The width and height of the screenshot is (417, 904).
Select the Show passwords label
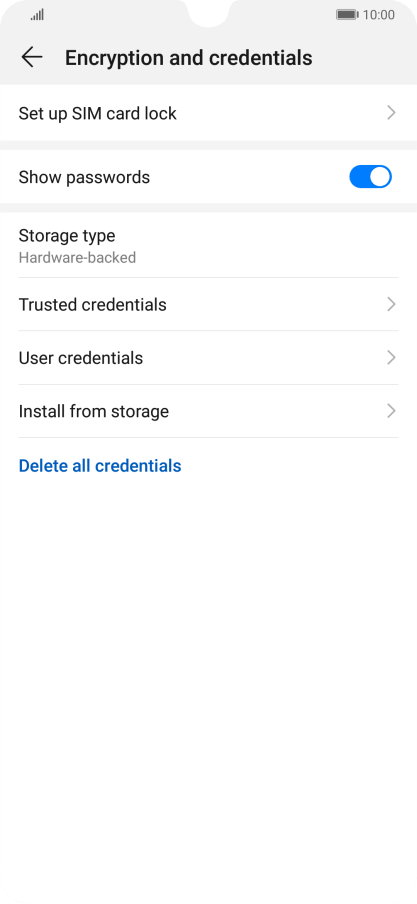click(x=84, y=177)
